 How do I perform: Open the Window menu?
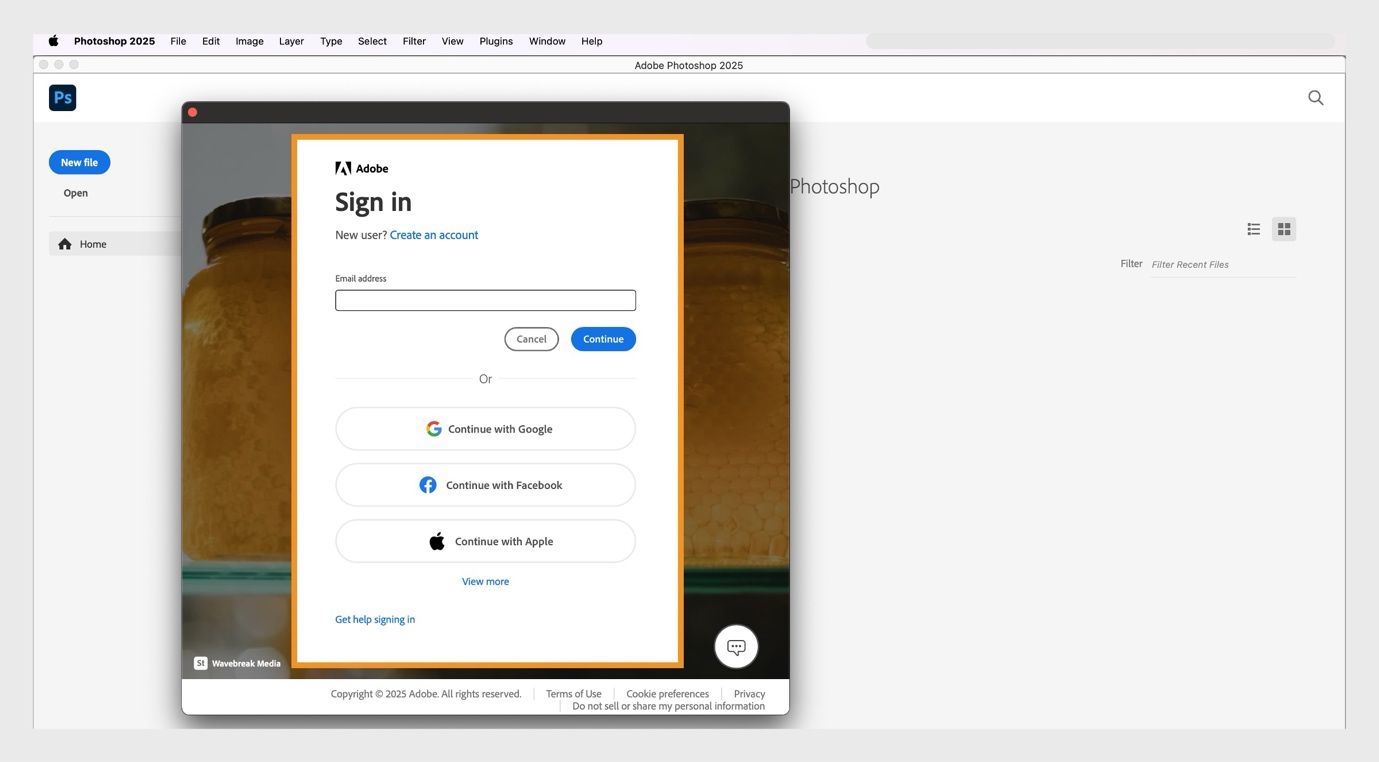click(546, 41)
